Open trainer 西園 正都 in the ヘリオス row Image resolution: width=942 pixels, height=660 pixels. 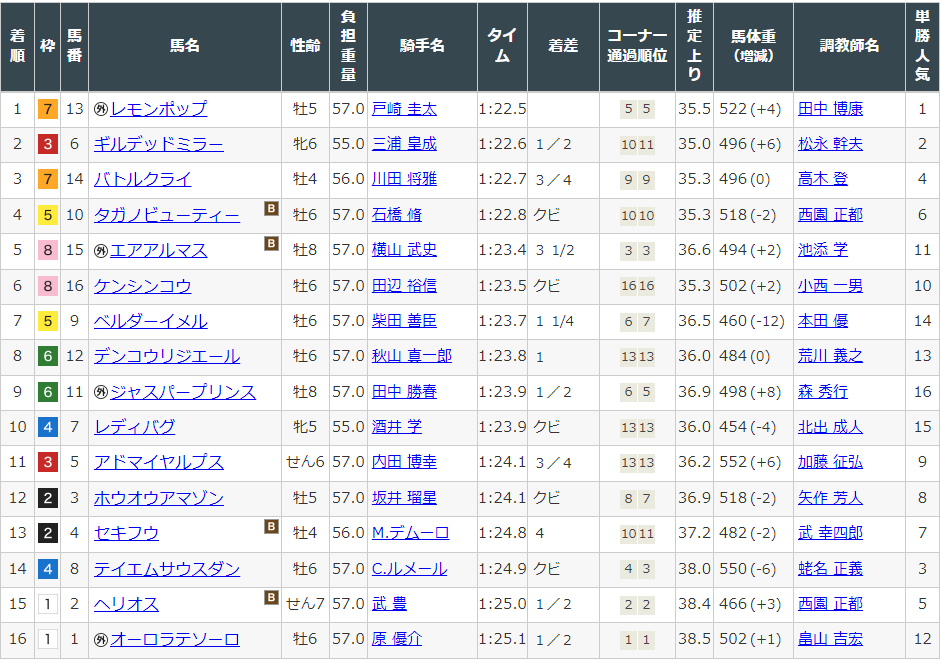[830, 604]
